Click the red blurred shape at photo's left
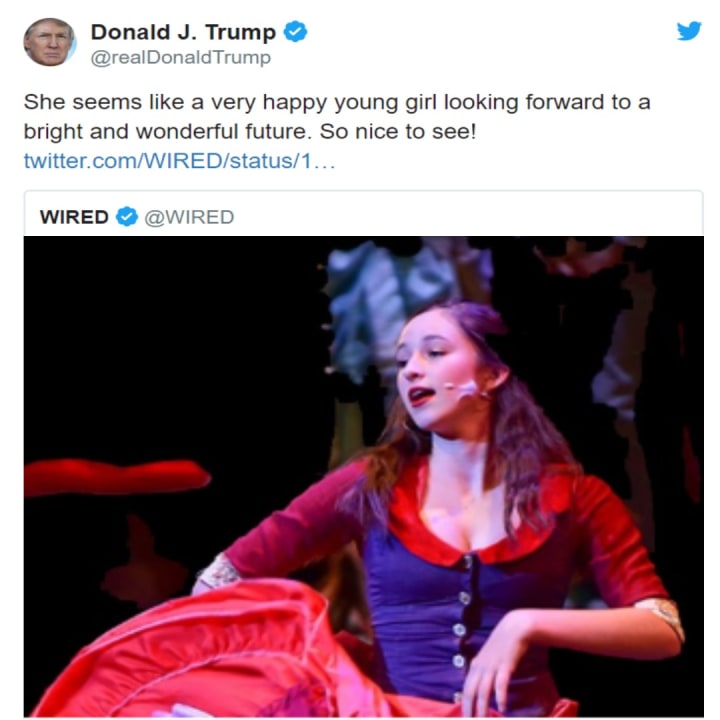Image resolution: width=720 pixels, height=720 pixels. 115,477
